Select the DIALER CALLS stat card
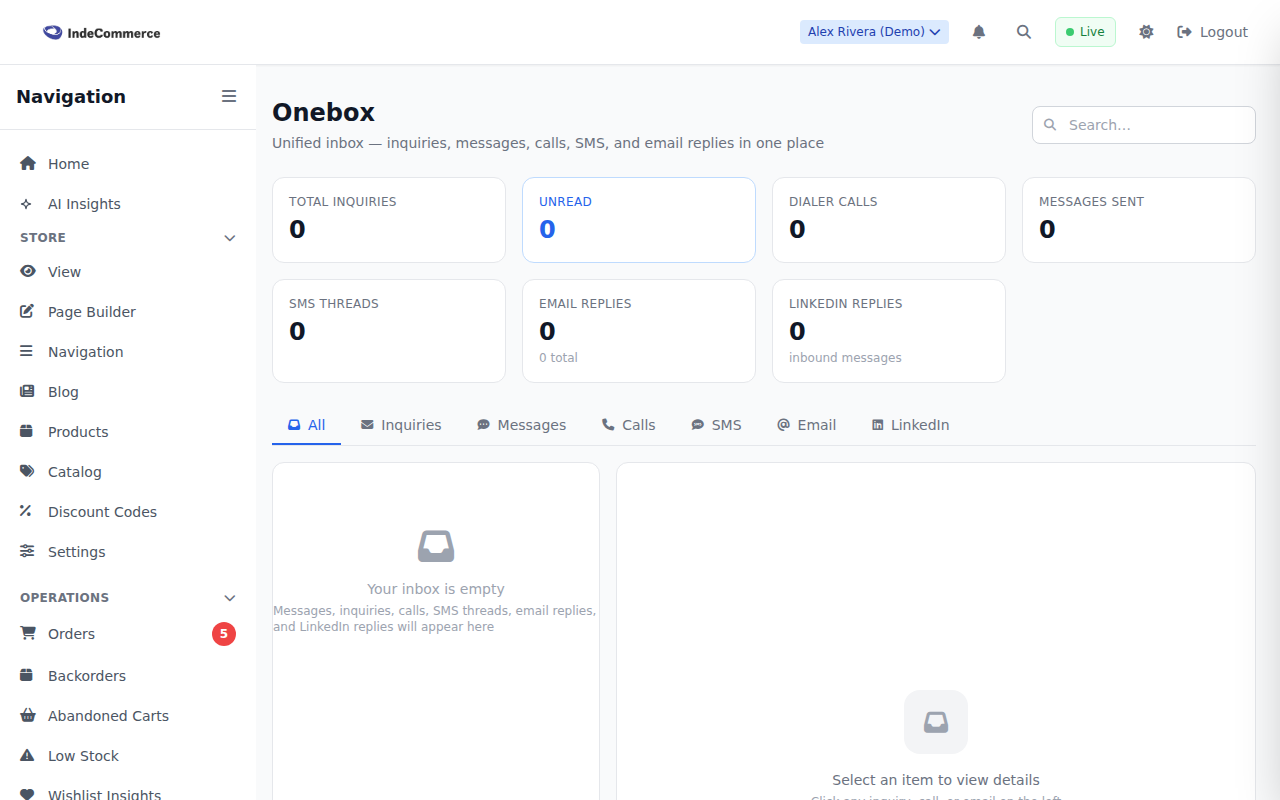Screen dimensions: 1280x800 click(x=889, y=220)
